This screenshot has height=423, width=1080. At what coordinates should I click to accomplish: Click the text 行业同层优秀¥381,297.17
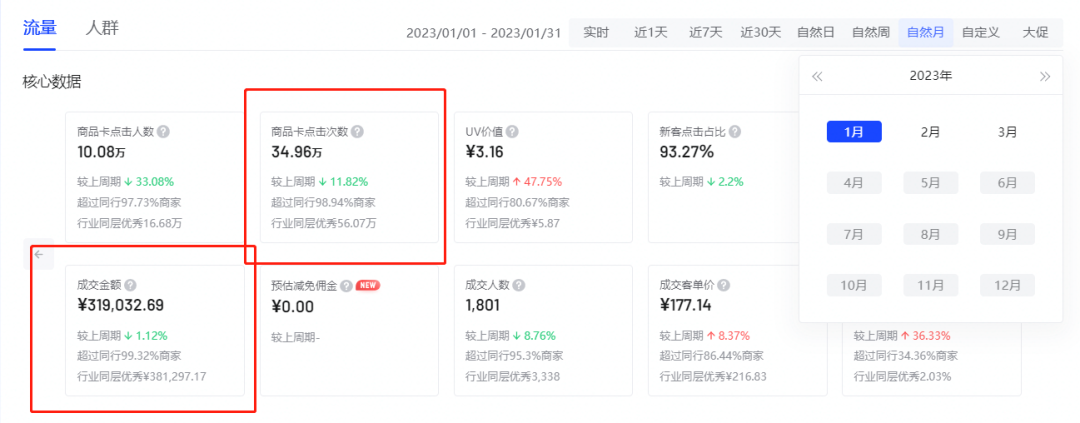142,377
